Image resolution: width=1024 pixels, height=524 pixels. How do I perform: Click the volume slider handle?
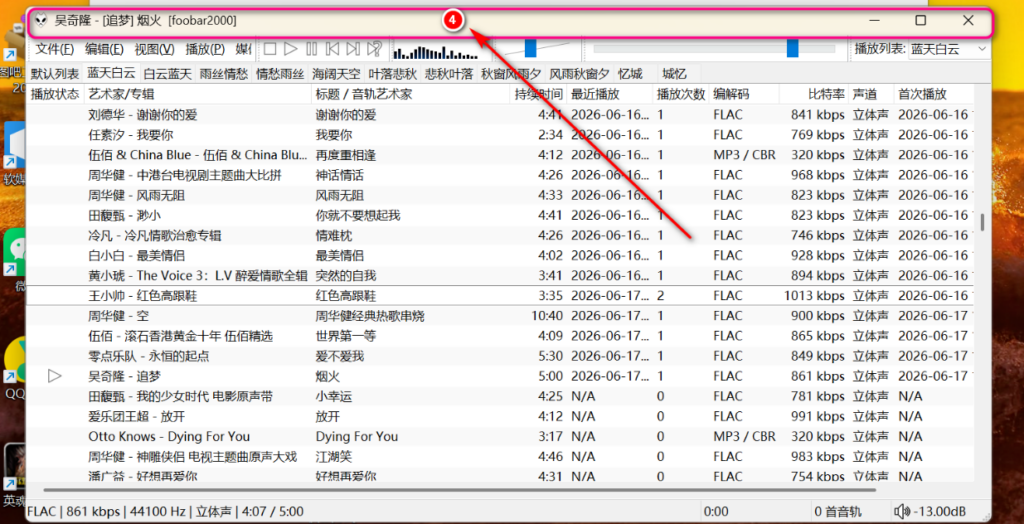530,48
